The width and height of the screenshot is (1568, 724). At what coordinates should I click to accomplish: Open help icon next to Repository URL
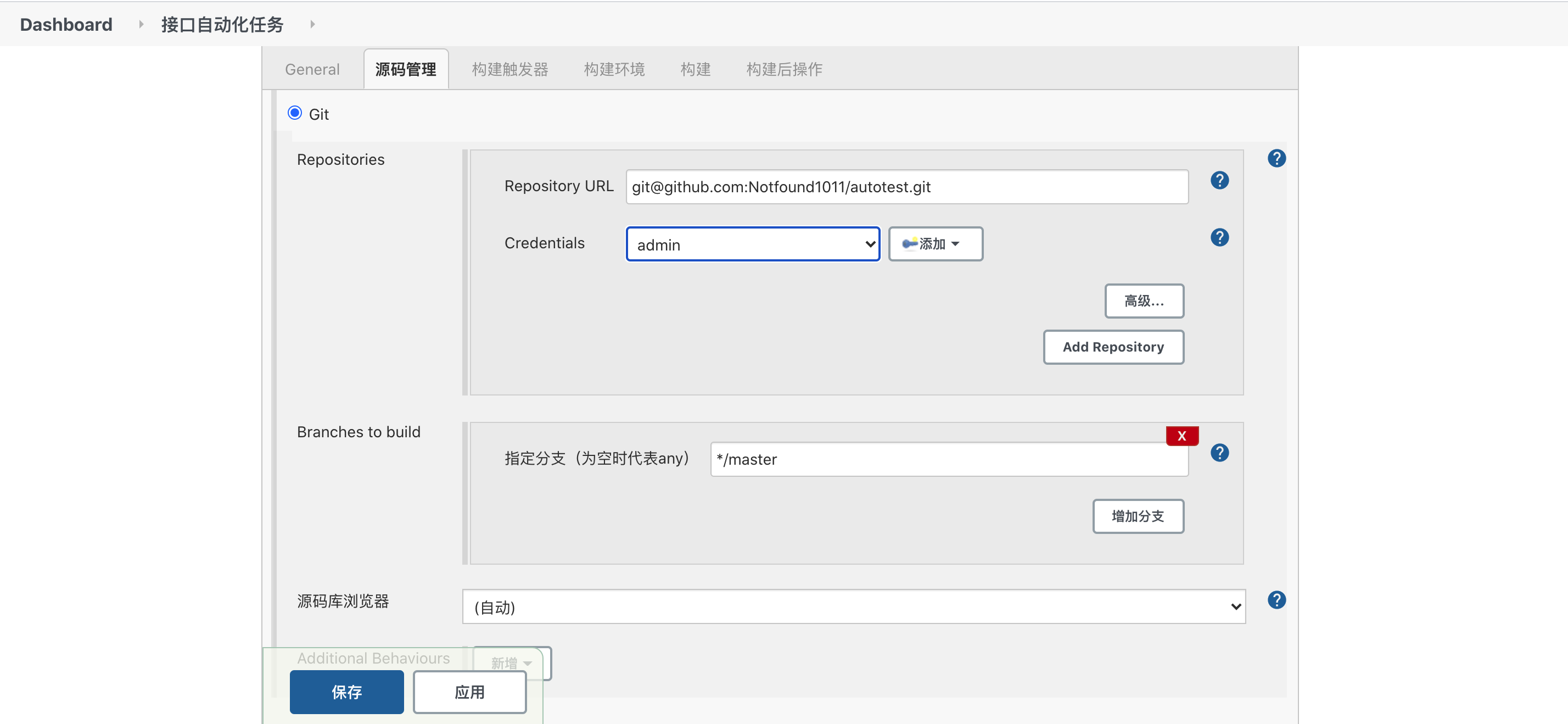pos(1219,180)
